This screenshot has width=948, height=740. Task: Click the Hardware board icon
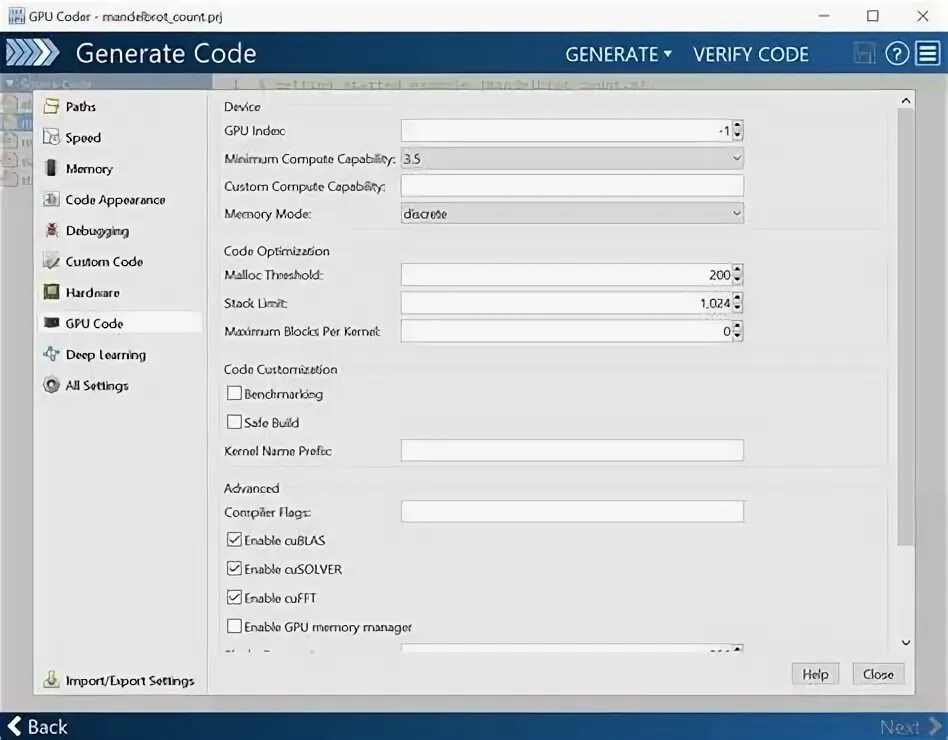51,292
